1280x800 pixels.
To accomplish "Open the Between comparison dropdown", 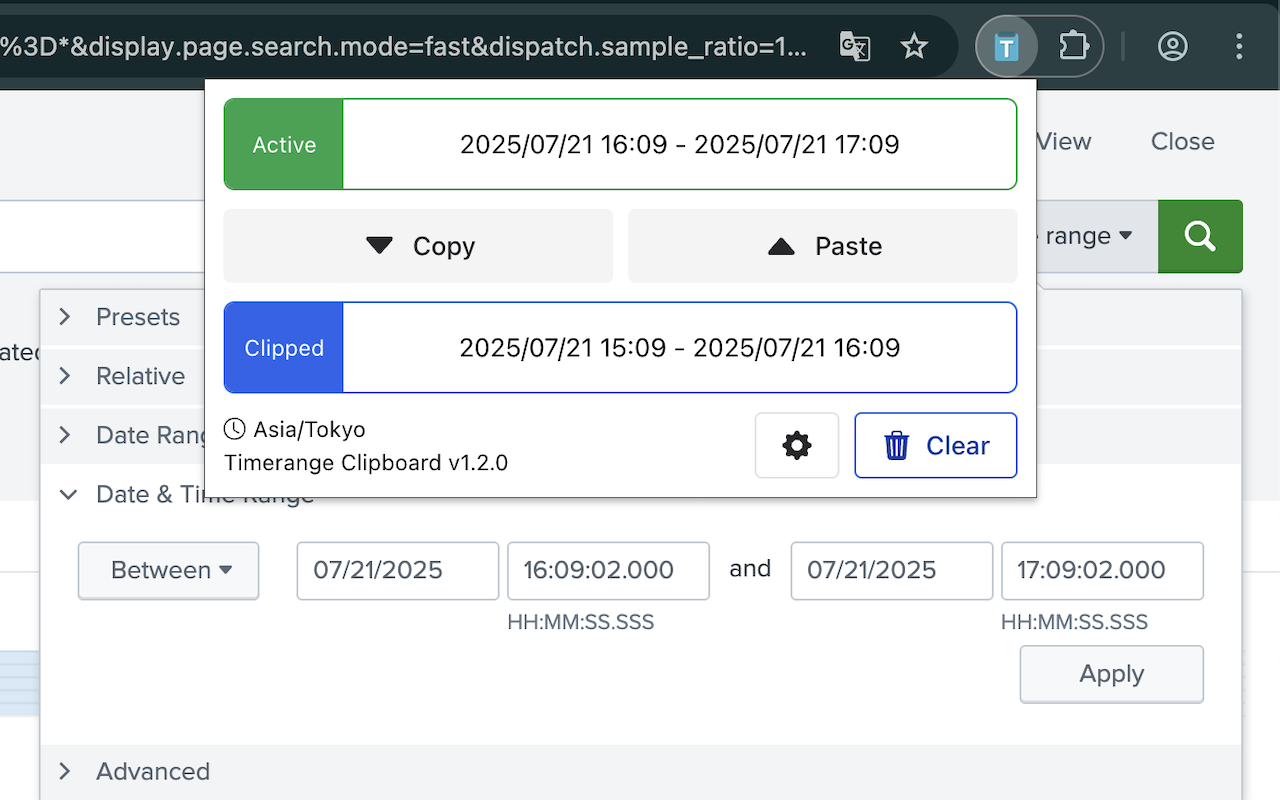I will (168, 570).
